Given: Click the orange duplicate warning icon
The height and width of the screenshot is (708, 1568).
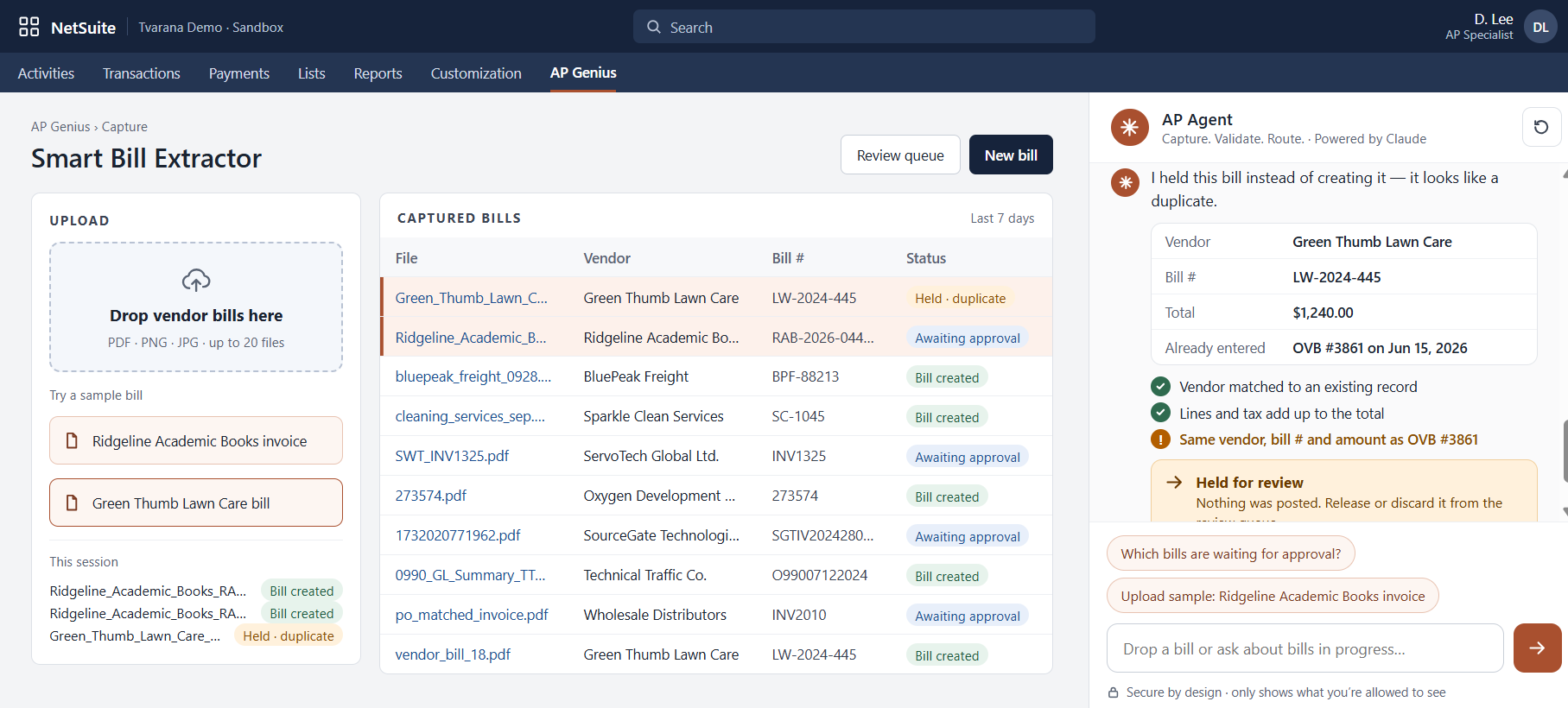Looking at the screenshot, I should pyautogui.click(x=1160, y=439).
